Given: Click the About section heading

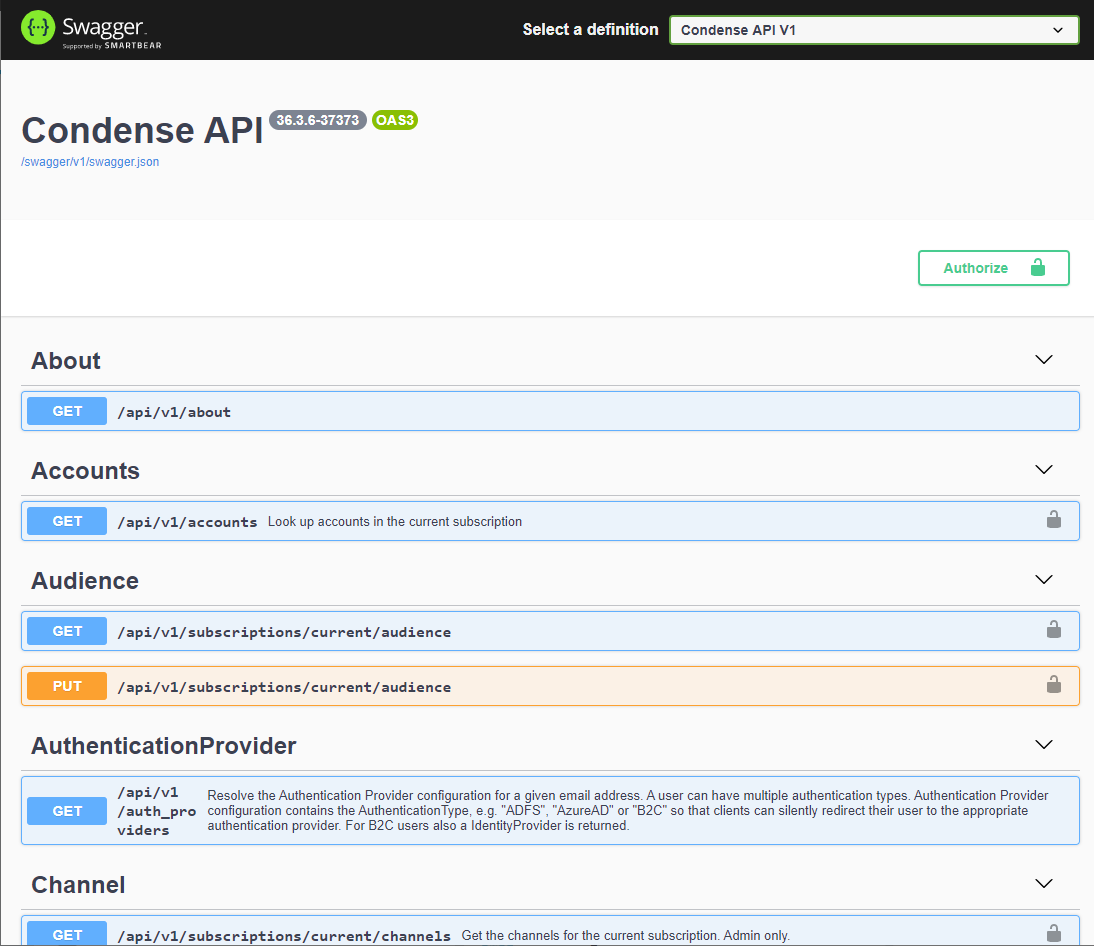Looking at the screenshot, I should tap(66, 361).
